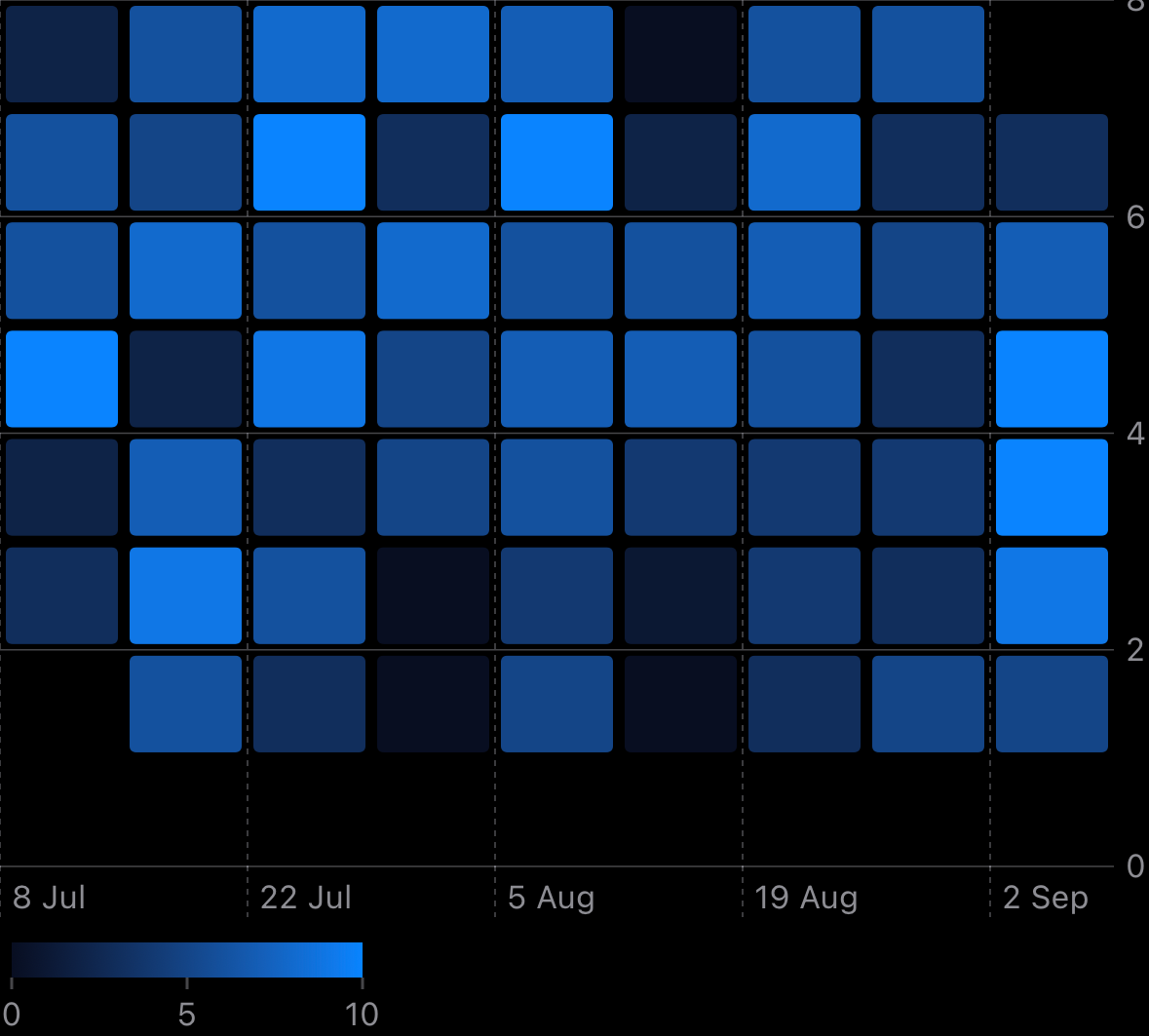Choose the 22 Jul heatmap cell between 4 and 5
This screenshot has height=1036, width=1149.
click(x=309, y=379)
